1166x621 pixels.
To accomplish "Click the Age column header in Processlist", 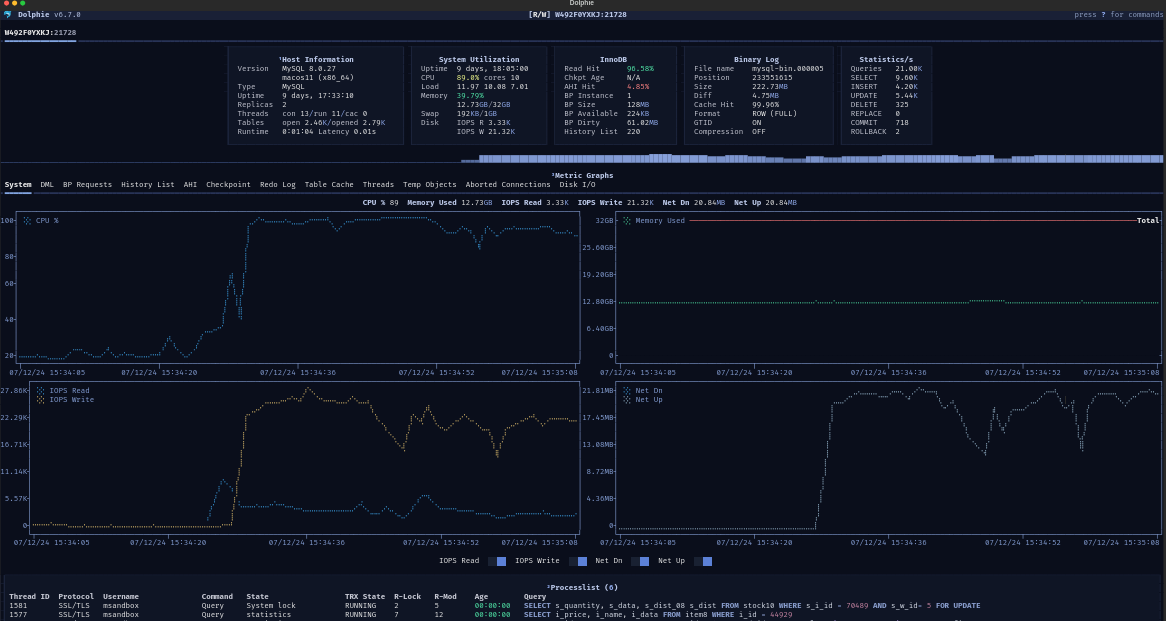I will (481, 597).
